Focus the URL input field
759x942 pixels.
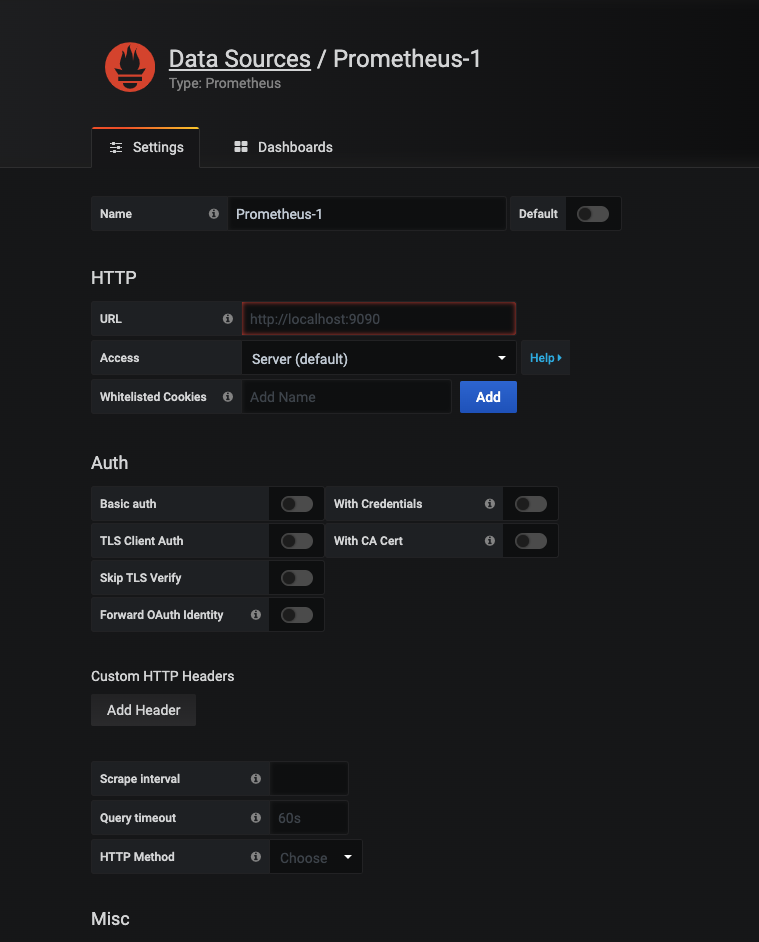point(379,318)
